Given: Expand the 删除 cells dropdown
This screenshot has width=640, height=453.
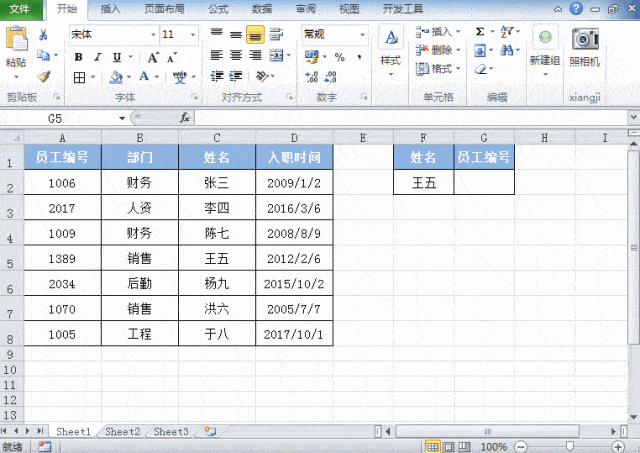Looking at the screenshot, I should point(458,50).
